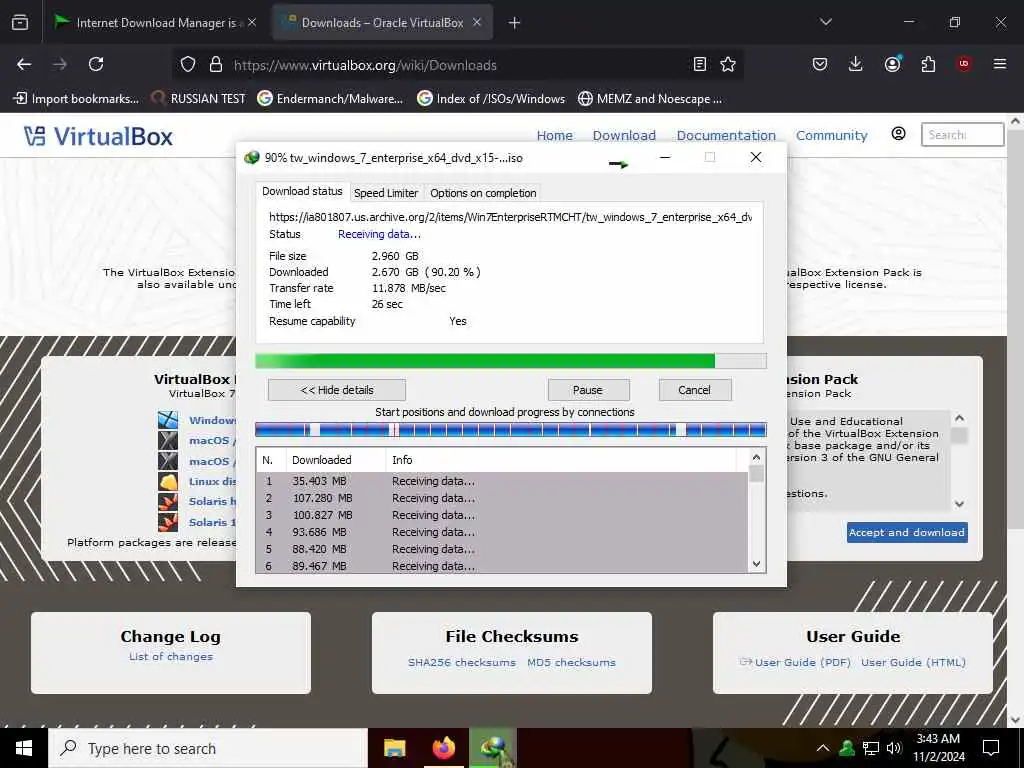Bookmark this page with the star icon
Screen dimensions: 1024x768
pyautogui.click(x=728, y=64)
